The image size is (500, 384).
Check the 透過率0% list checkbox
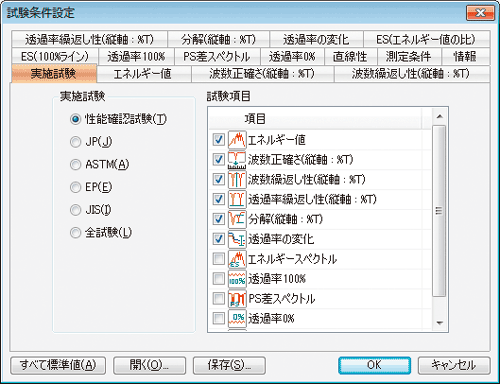coord(219,318)
